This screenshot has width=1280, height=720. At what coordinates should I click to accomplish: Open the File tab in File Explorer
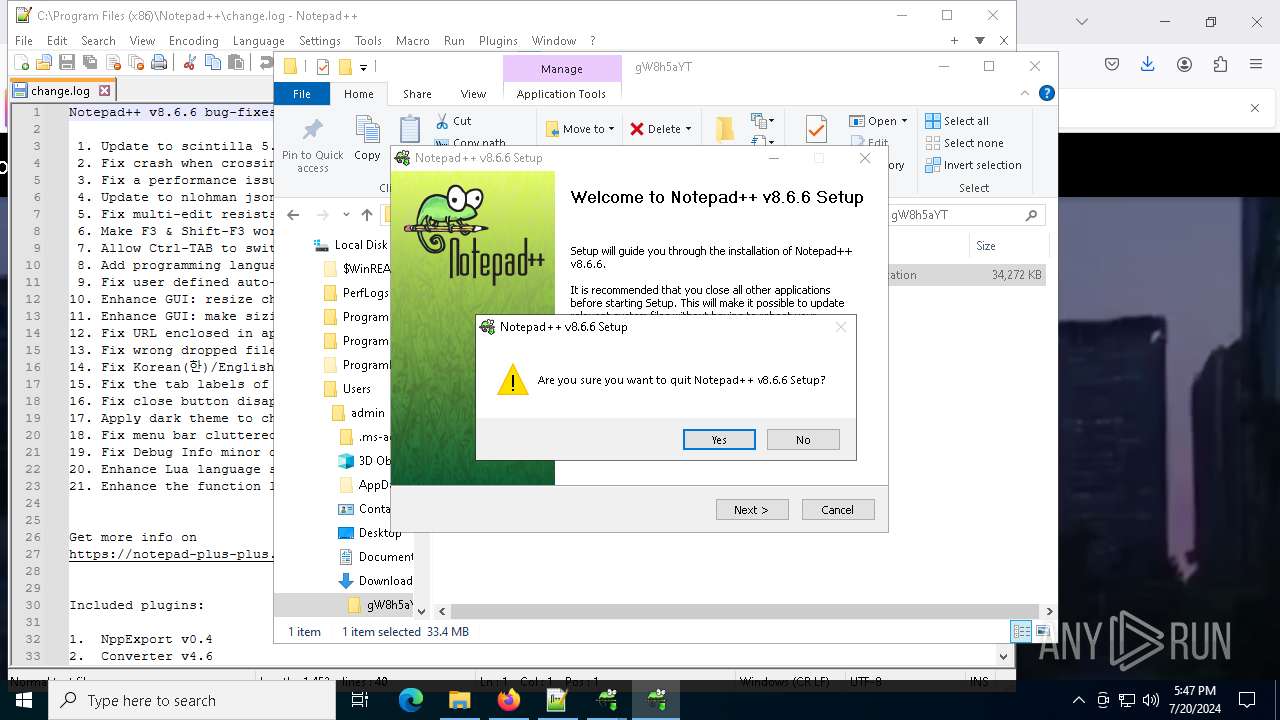coord(301,94)
